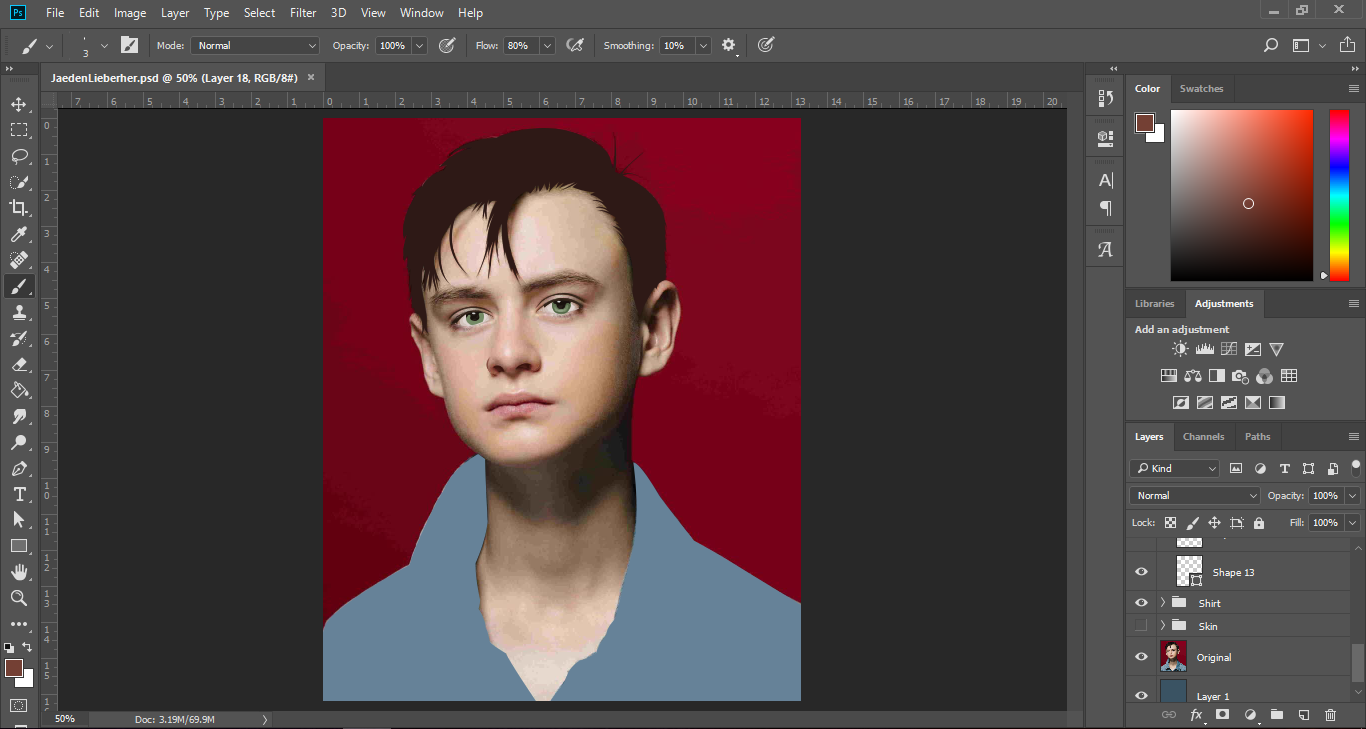The width and height of the screenshot is (1366, 729).
Task: Select the Path Selection tool
Action: tap(19, 520)
